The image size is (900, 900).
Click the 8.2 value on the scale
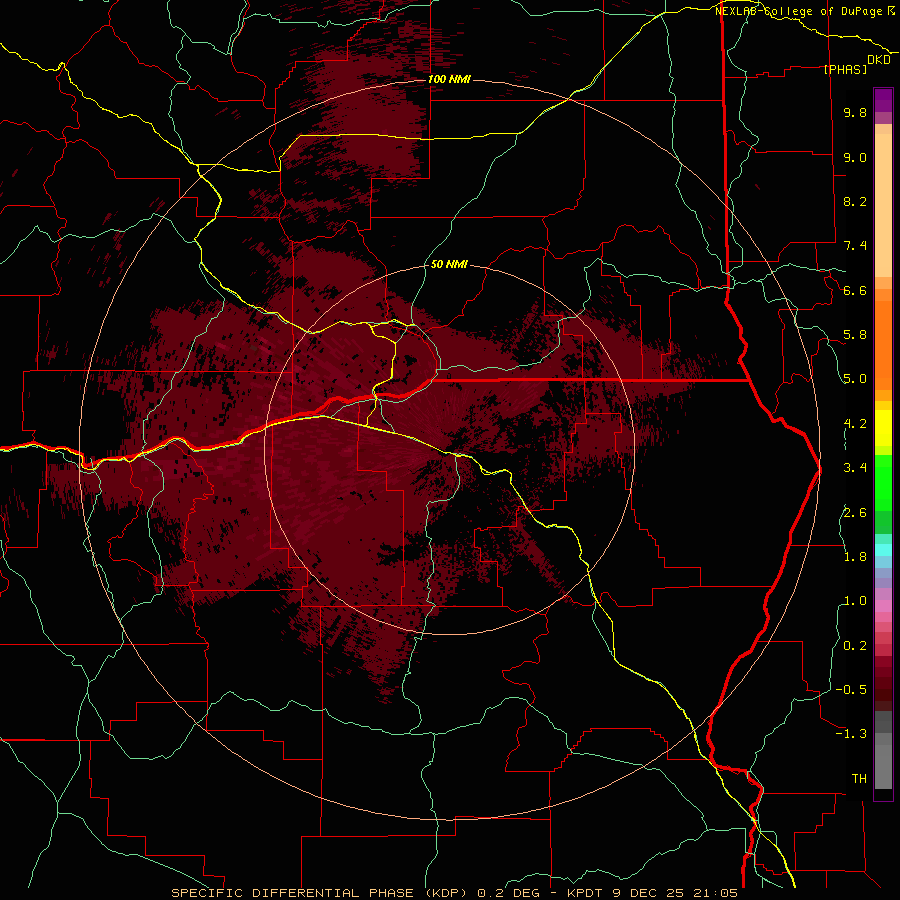coord(855,201)
